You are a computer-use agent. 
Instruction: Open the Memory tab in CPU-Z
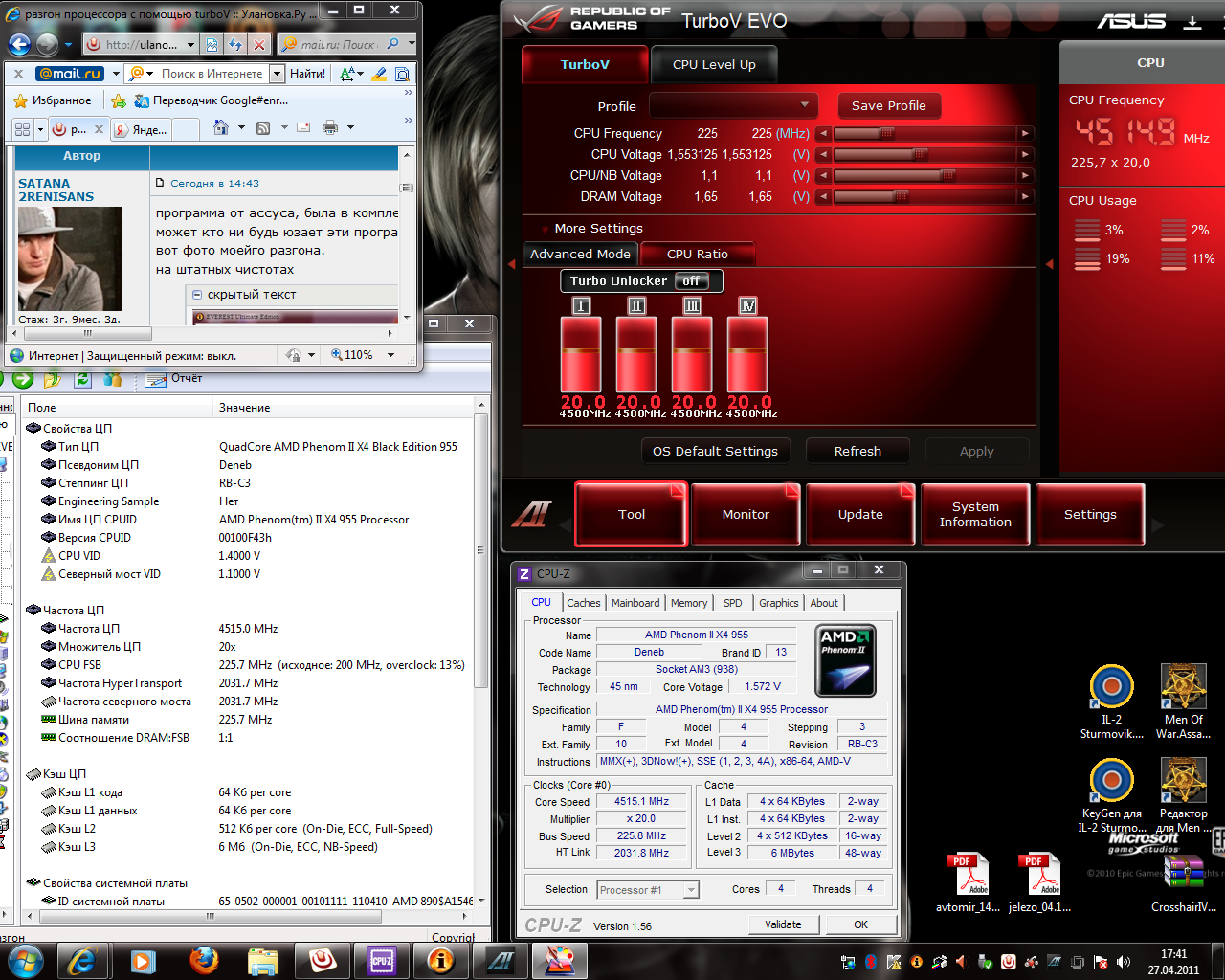pyautogui.click(x=689, y=603)
